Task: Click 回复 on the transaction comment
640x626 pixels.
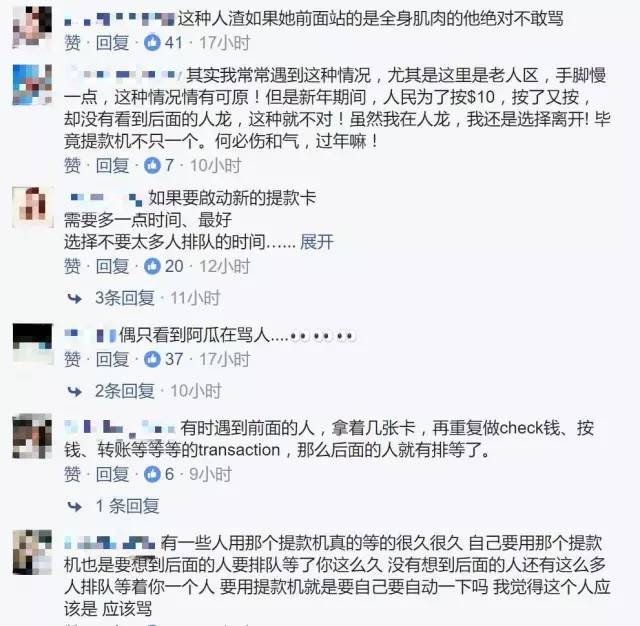Action: coord(112,474)
